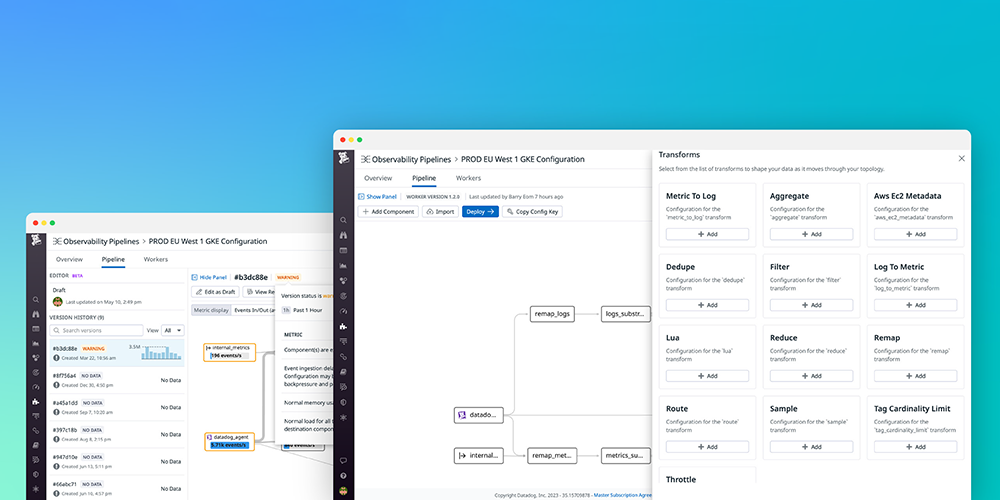Add the Sample transform
1000x500 pixels.
pyautogui.click(x=811, y=447)
